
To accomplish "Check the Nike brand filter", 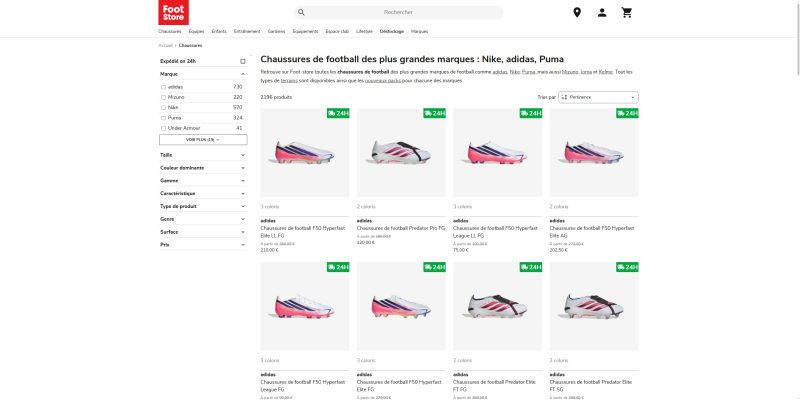I will (x=163, y=108).
